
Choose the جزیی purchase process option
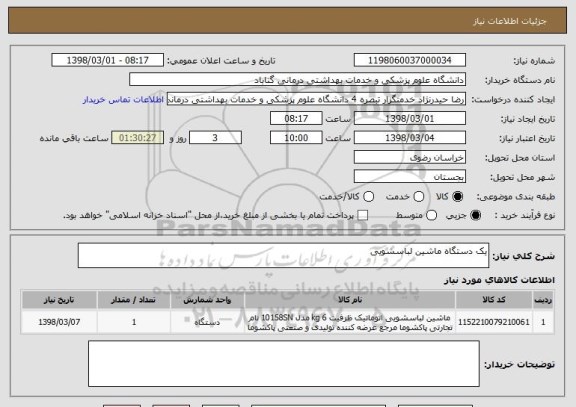tap(475, 216)
